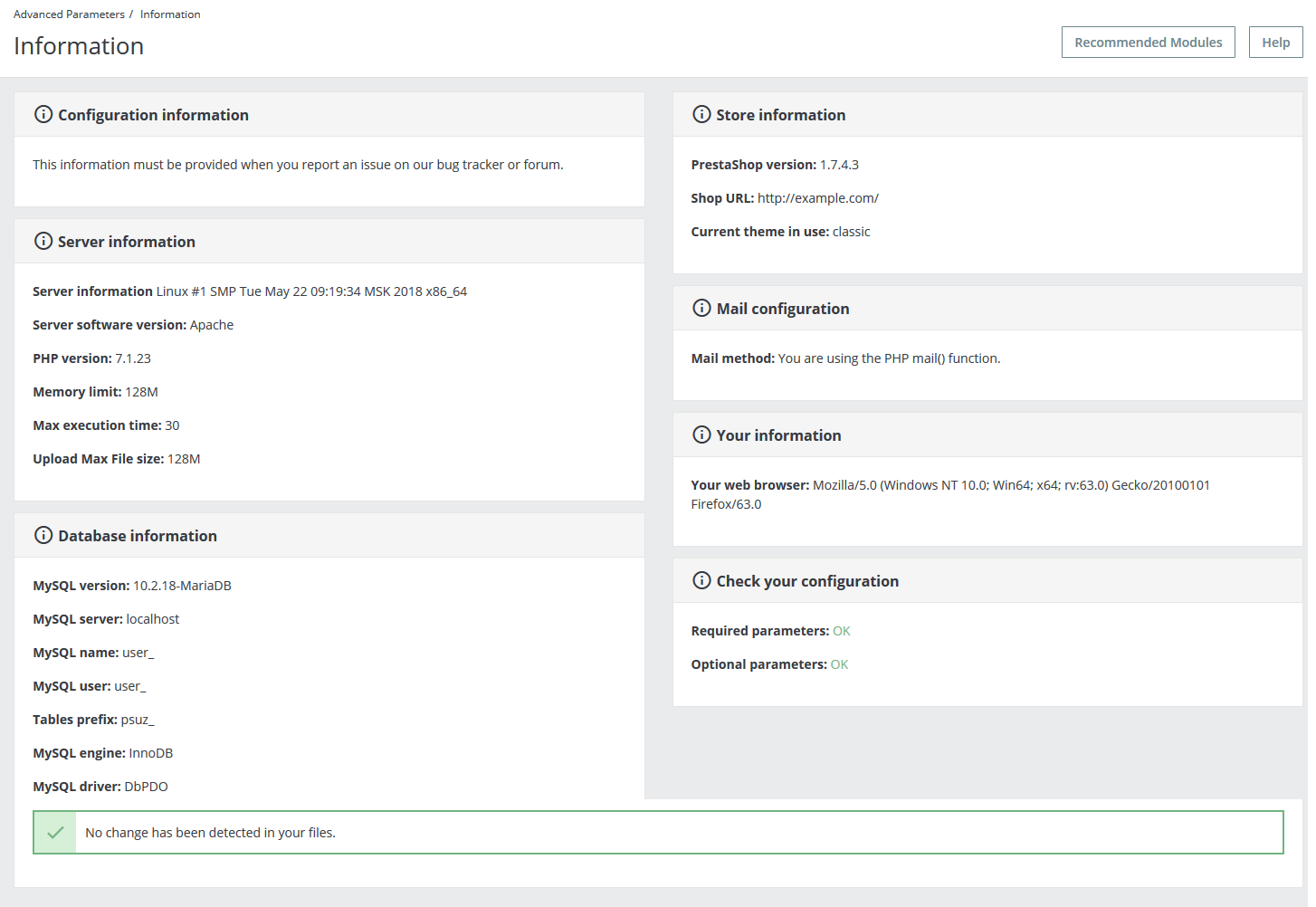Screen dimensions: 1316x907
Task: Click the green checkmark in files alert
Action: point(55,833)
